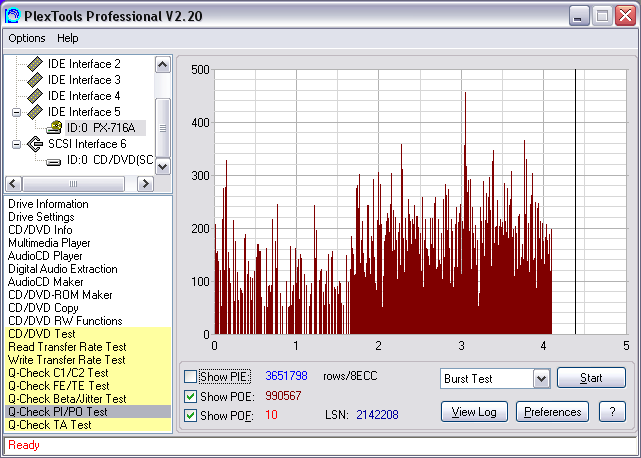This screenshot has width=641, height=458.
Task: Open Drive Settings function
Action: (41, 217)
